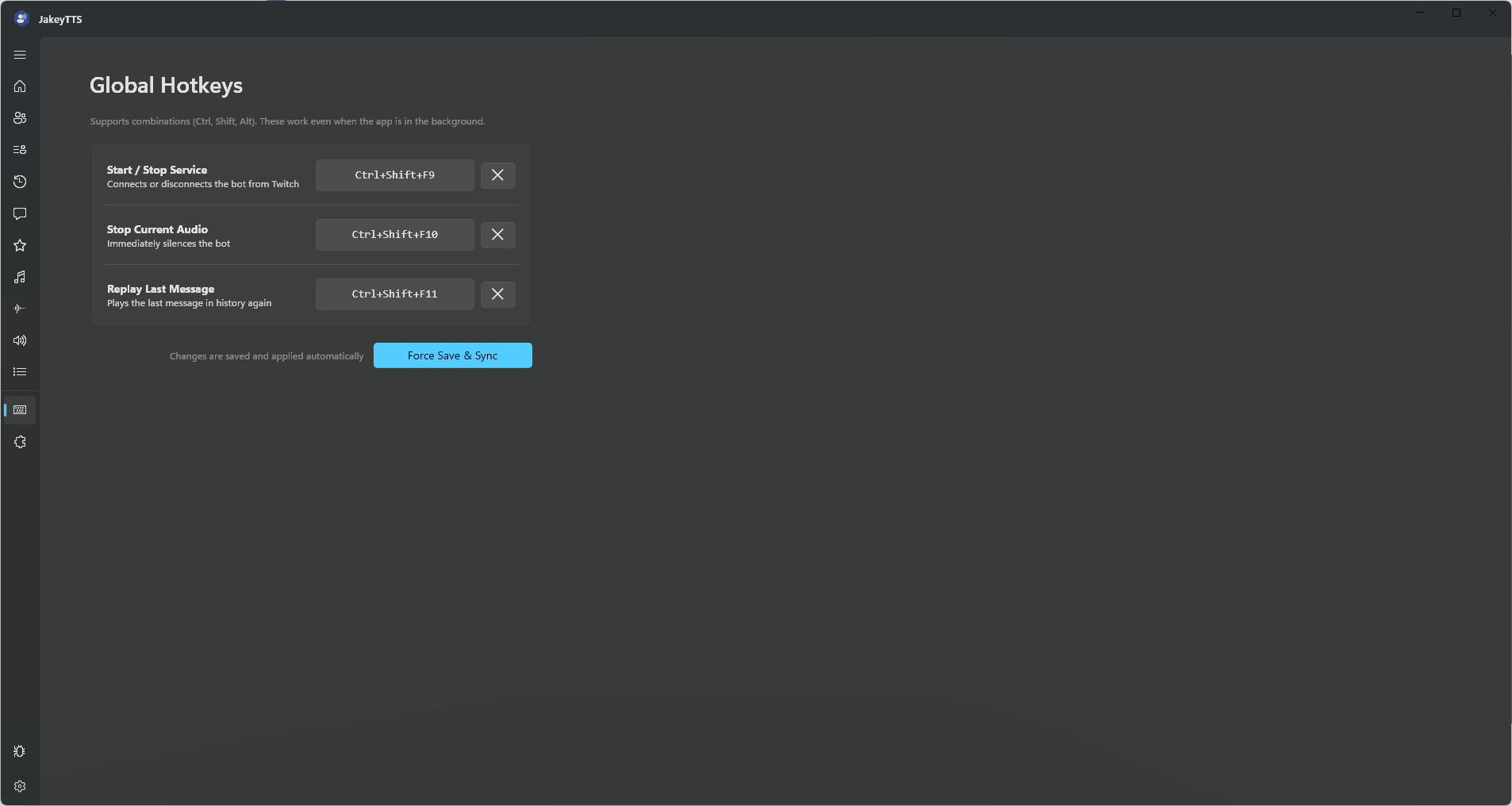Close the JakeyTTS window

coord(1493,13)
